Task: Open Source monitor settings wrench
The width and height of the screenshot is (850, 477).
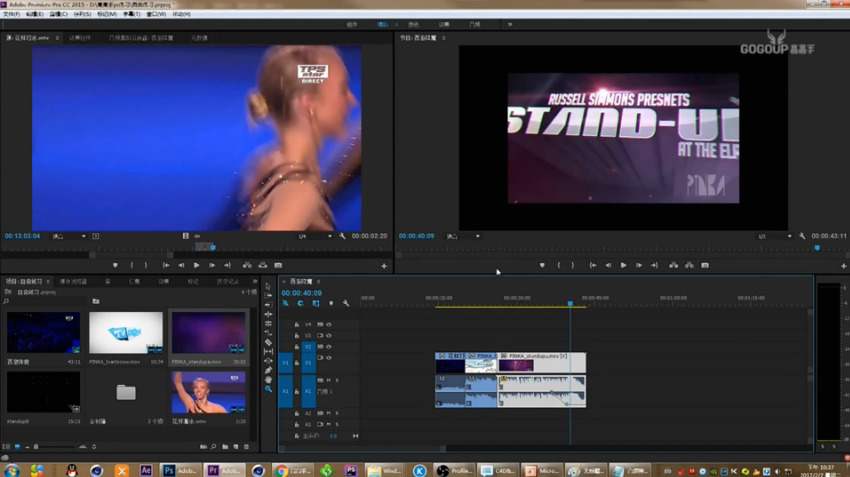Action: tap(343, 236)
